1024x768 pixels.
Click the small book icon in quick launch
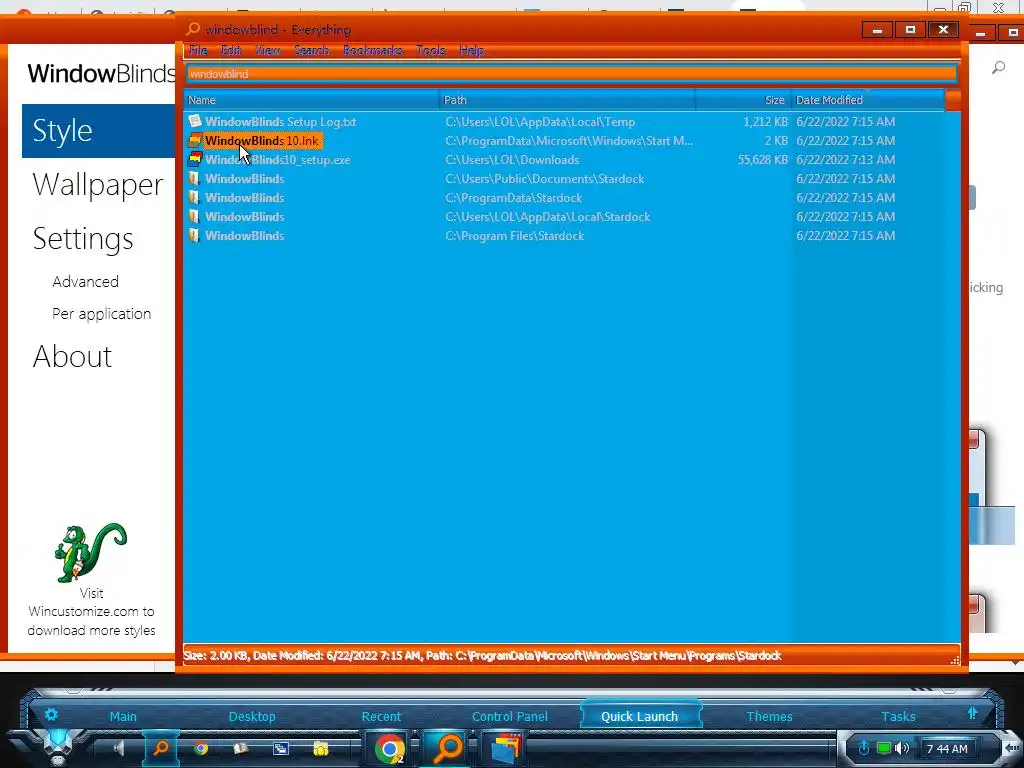241,748
